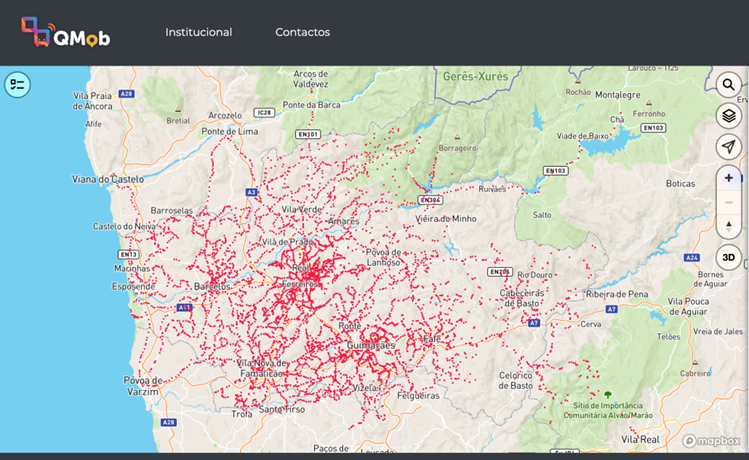The width and height of the screenshot is (749, 460).
Task: Click the Póvoa de Varzim label
Action: pyautogui.click(x=143, y=386)
